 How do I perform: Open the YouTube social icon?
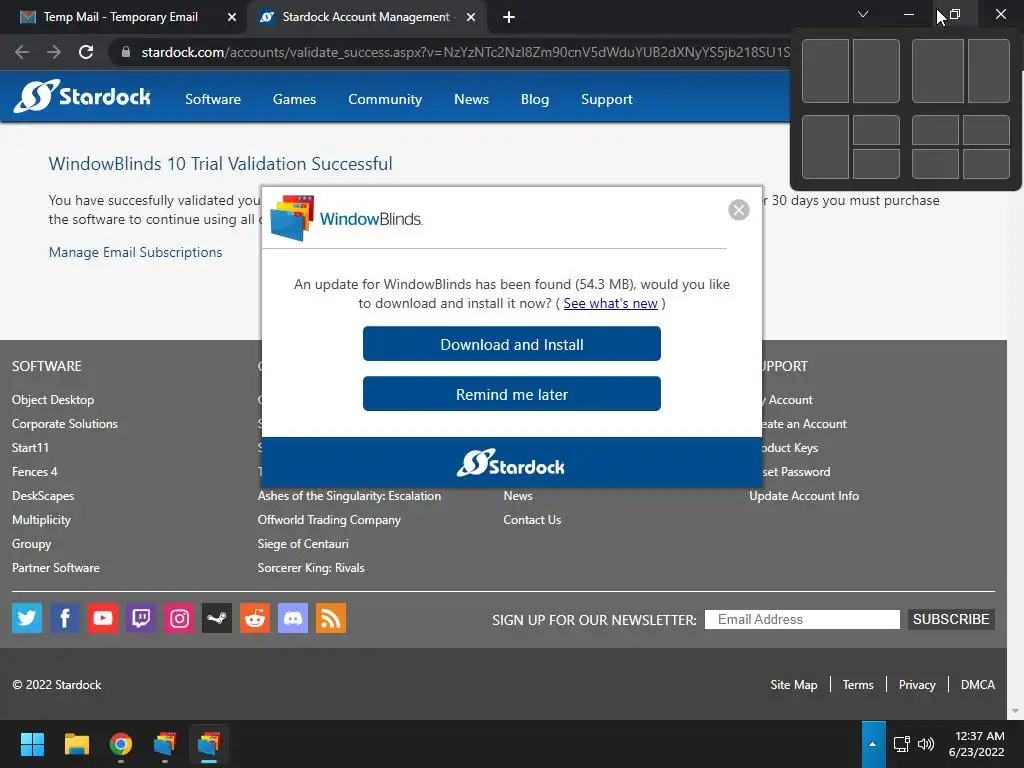tap(103, 618)
